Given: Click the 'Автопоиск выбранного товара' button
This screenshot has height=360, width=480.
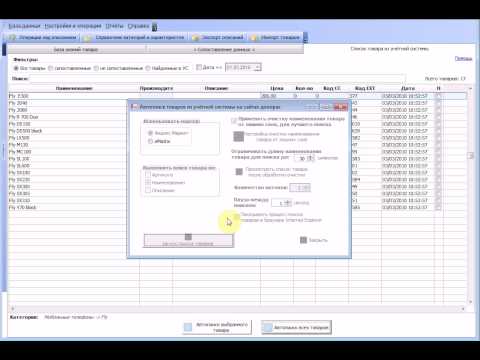Looking at the screenshot, I should pyautogui.click(x=217, y=327).
